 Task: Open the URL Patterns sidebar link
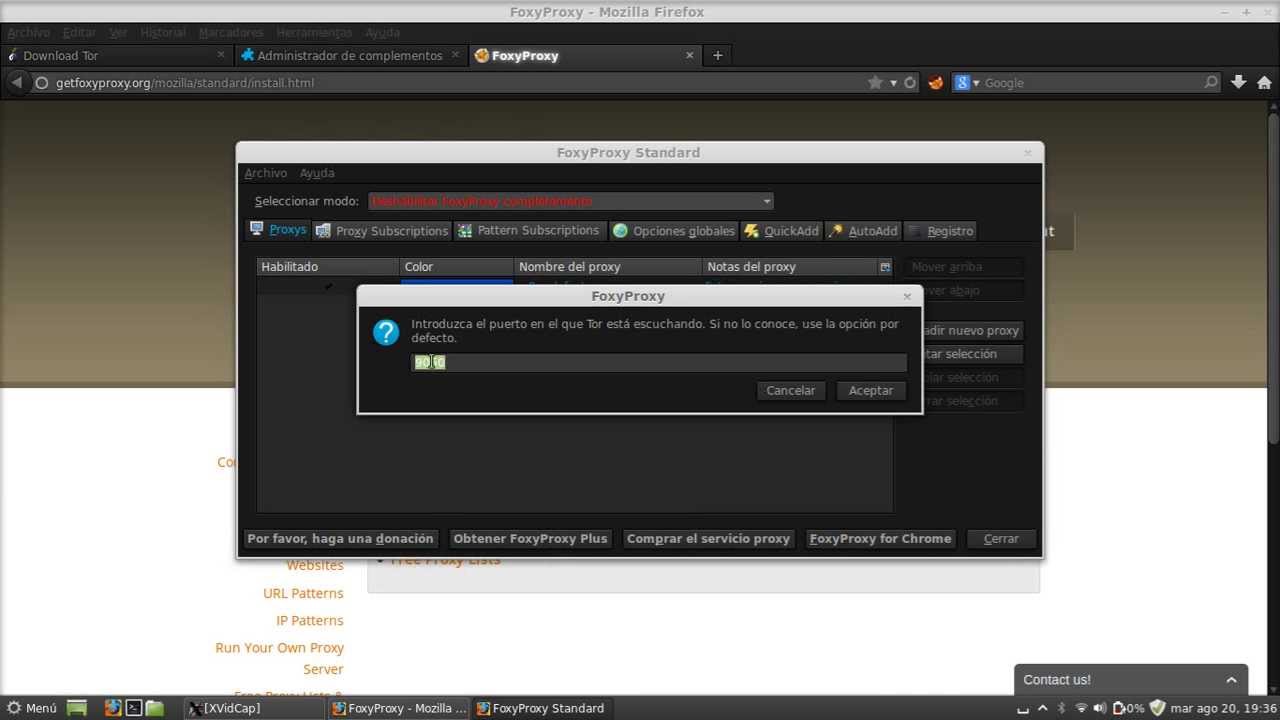pos(303,593)
